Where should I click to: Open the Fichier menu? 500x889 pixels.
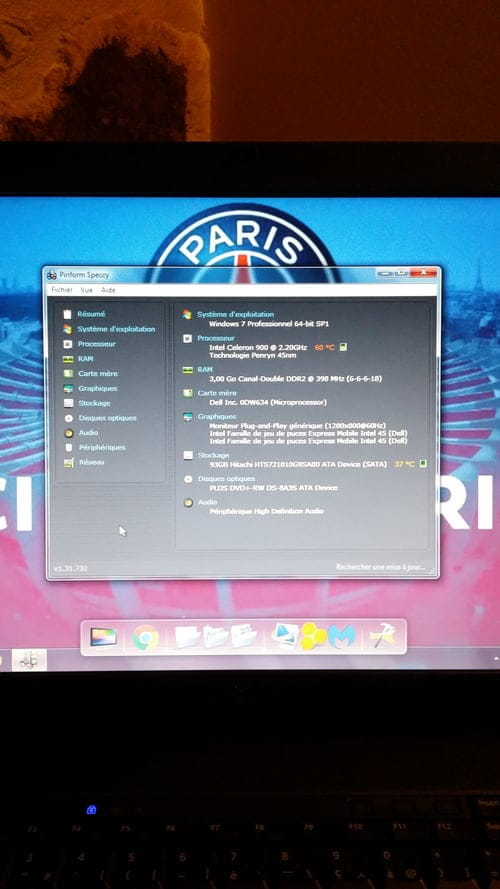click(x=62, y=290)
